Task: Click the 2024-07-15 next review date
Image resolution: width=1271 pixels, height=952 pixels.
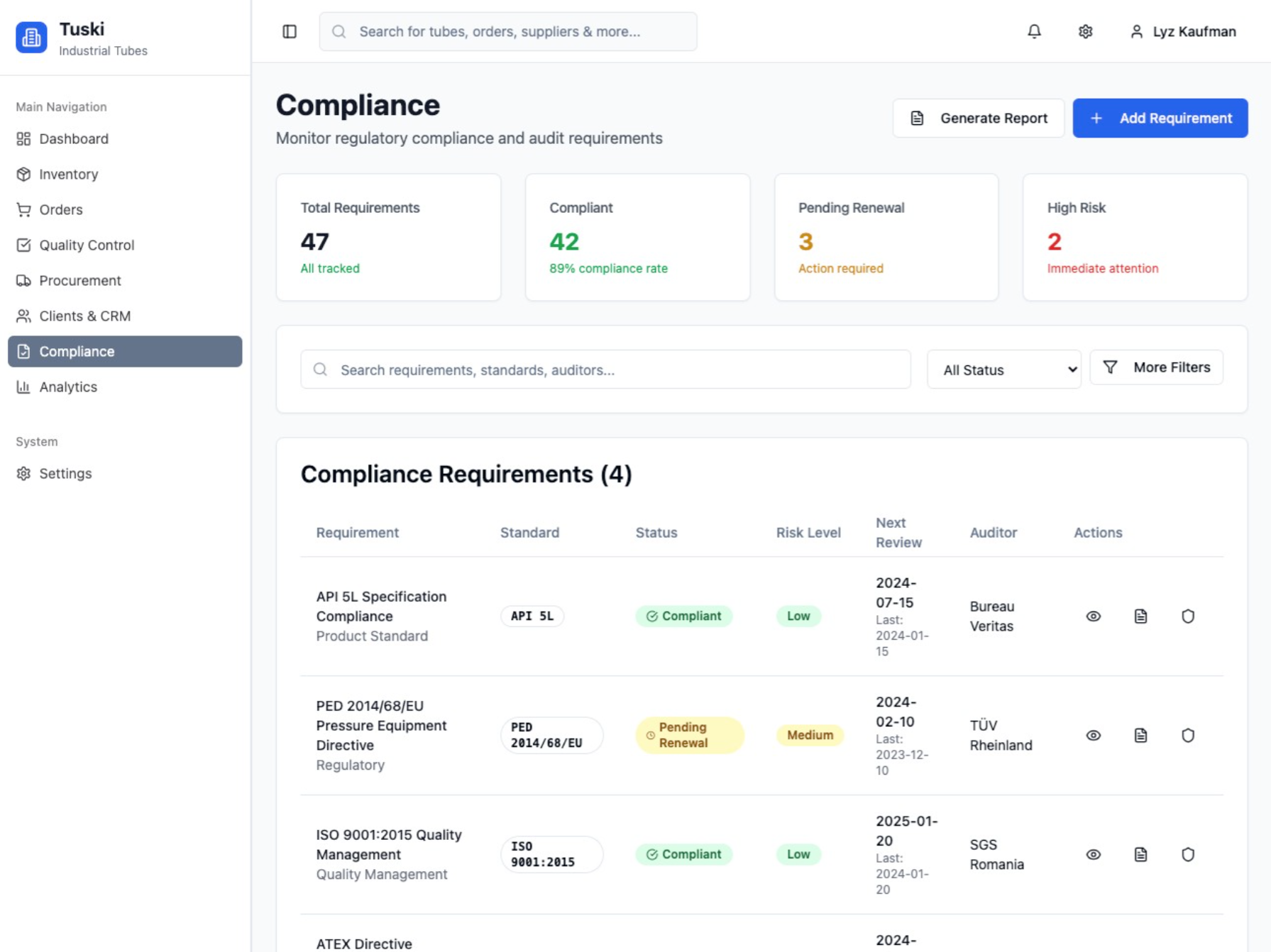Action: 896,592
